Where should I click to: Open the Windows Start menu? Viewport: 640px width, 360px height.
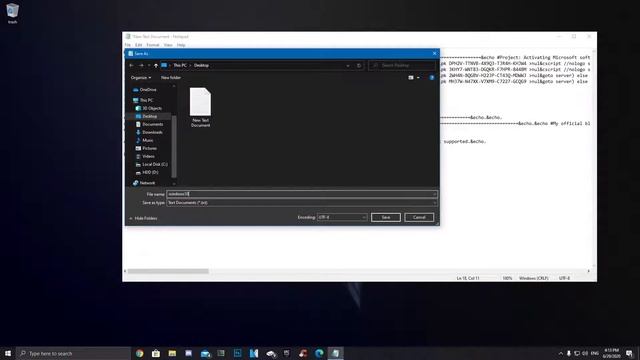pyautogui.click(x=8, y=353)
